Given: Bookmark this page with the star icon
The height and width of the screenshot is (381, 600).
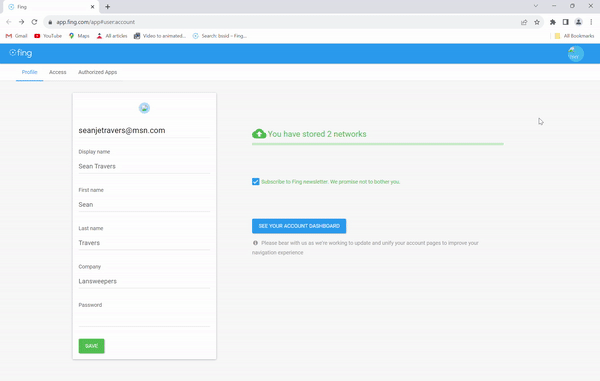Looking at the screenshot, I should click(x=537, y=22).
